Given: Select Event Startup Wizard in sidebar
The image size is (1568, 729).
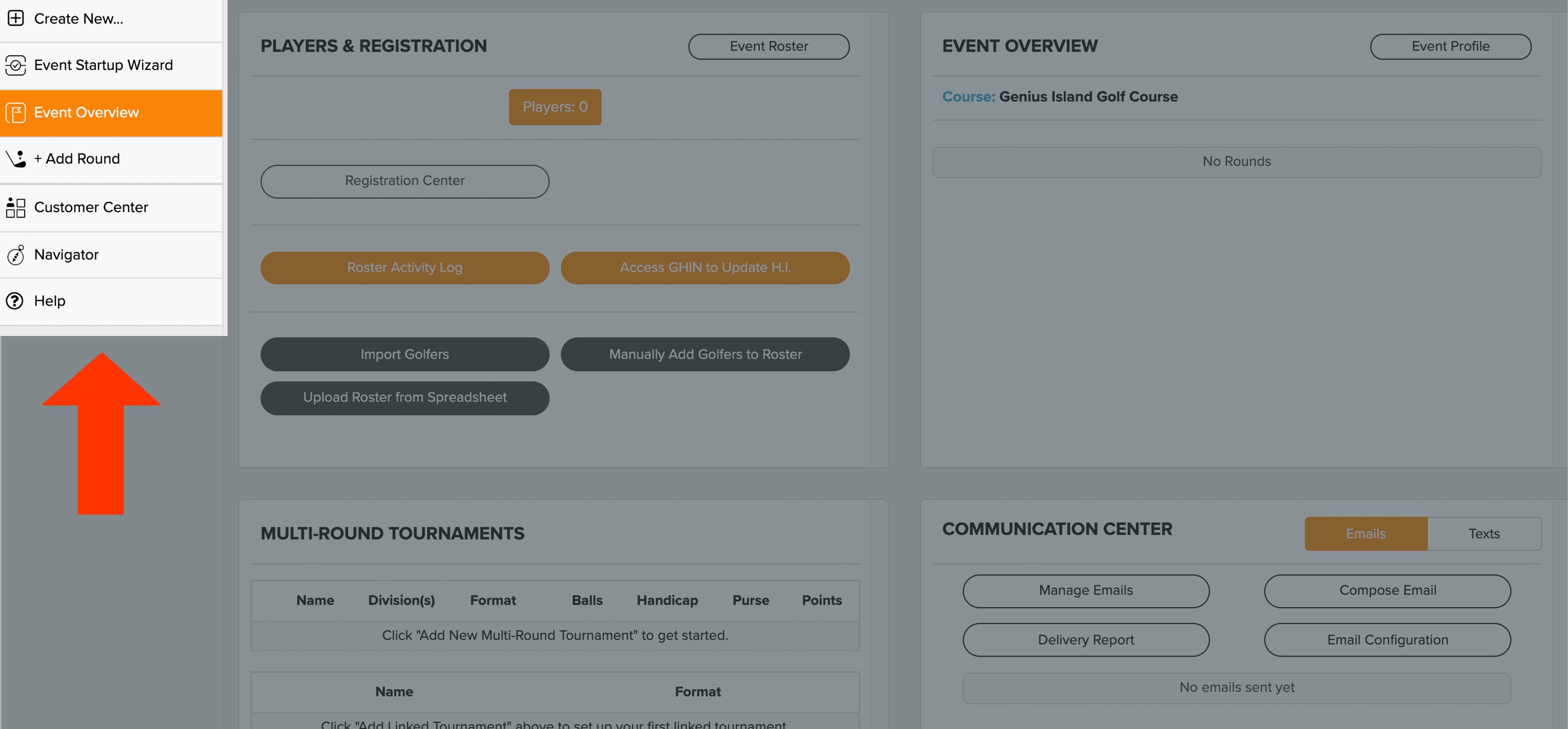Looking at the screenshot, I should [x=111, y=65].
